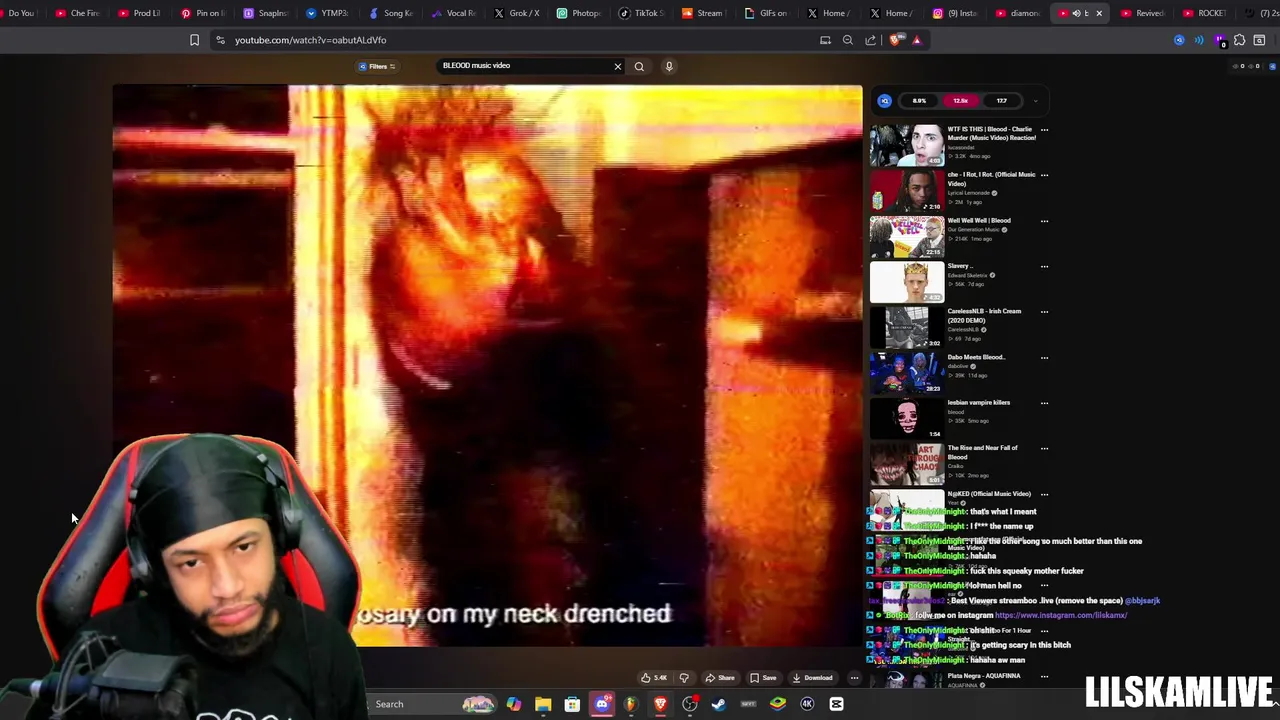The image size is (1280, 720).
Task: Open Steam from the taskbar
Action: pyautogui.click(x=718, y=704)
